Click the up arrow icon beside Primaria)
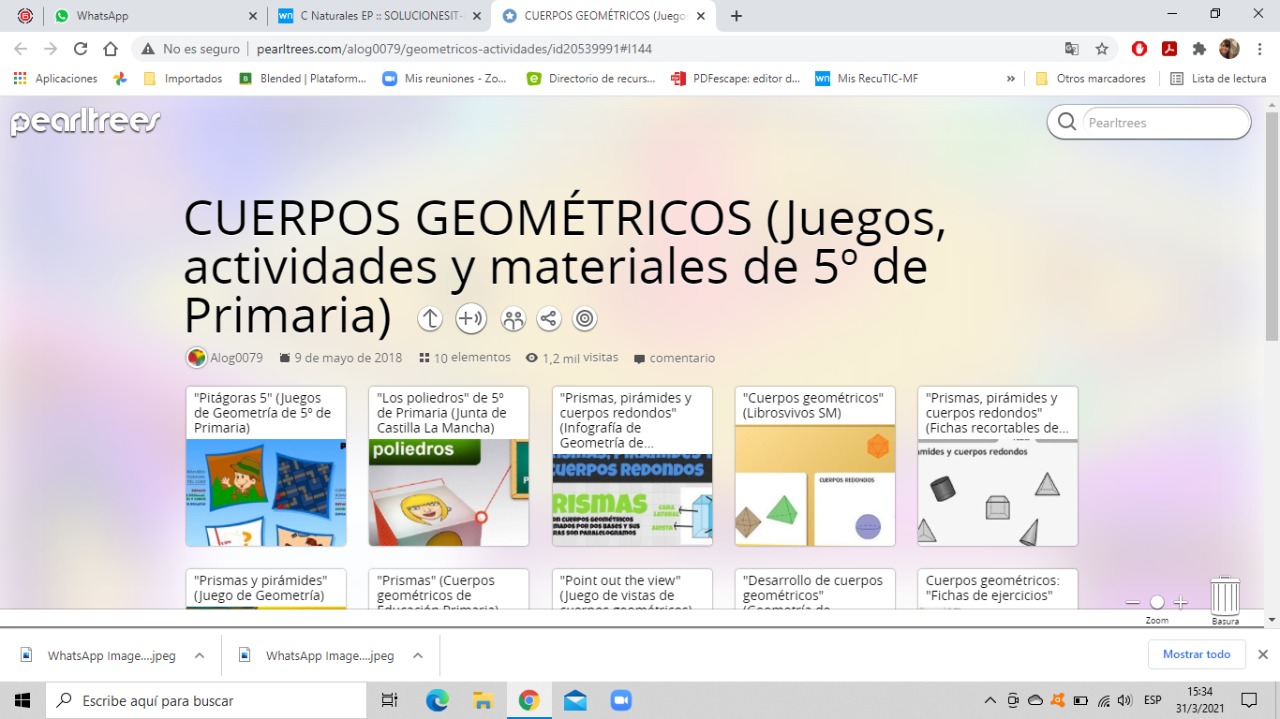Viewport: 1280px width, 719px height. click(430, 319)
